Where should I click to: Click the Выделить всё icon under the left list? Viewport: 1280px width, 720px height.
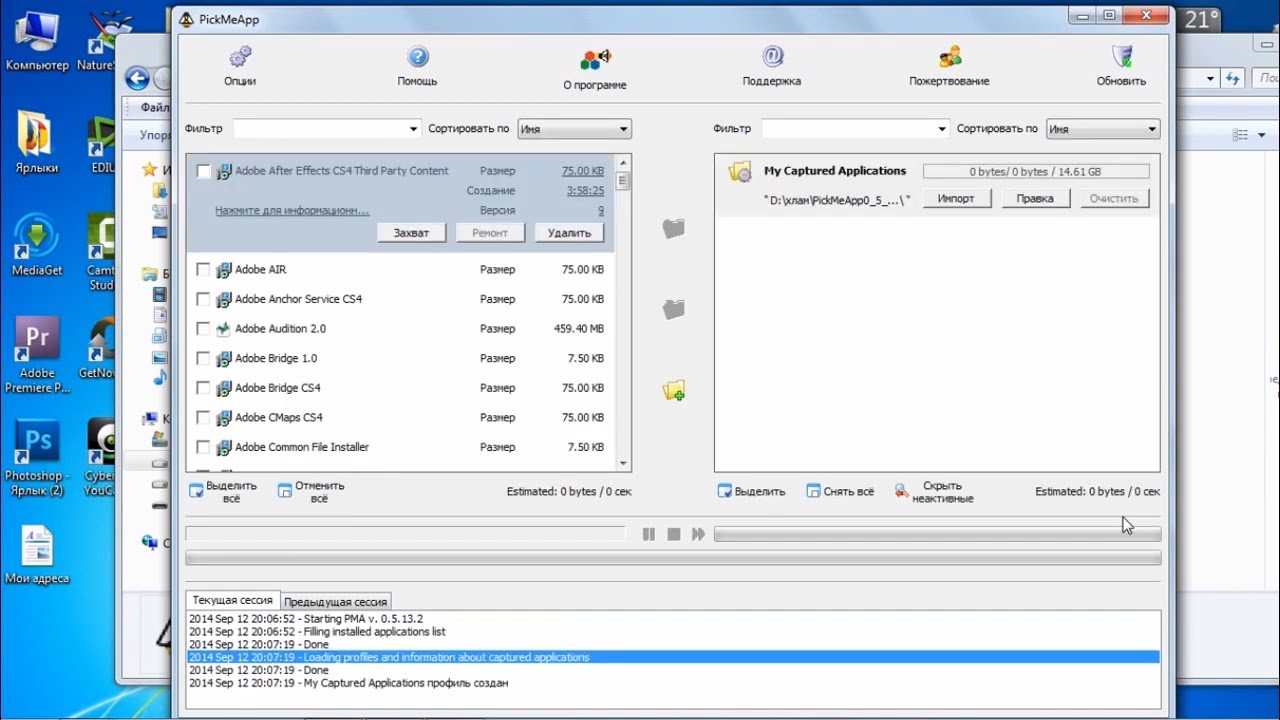click(x=197, y=491)
